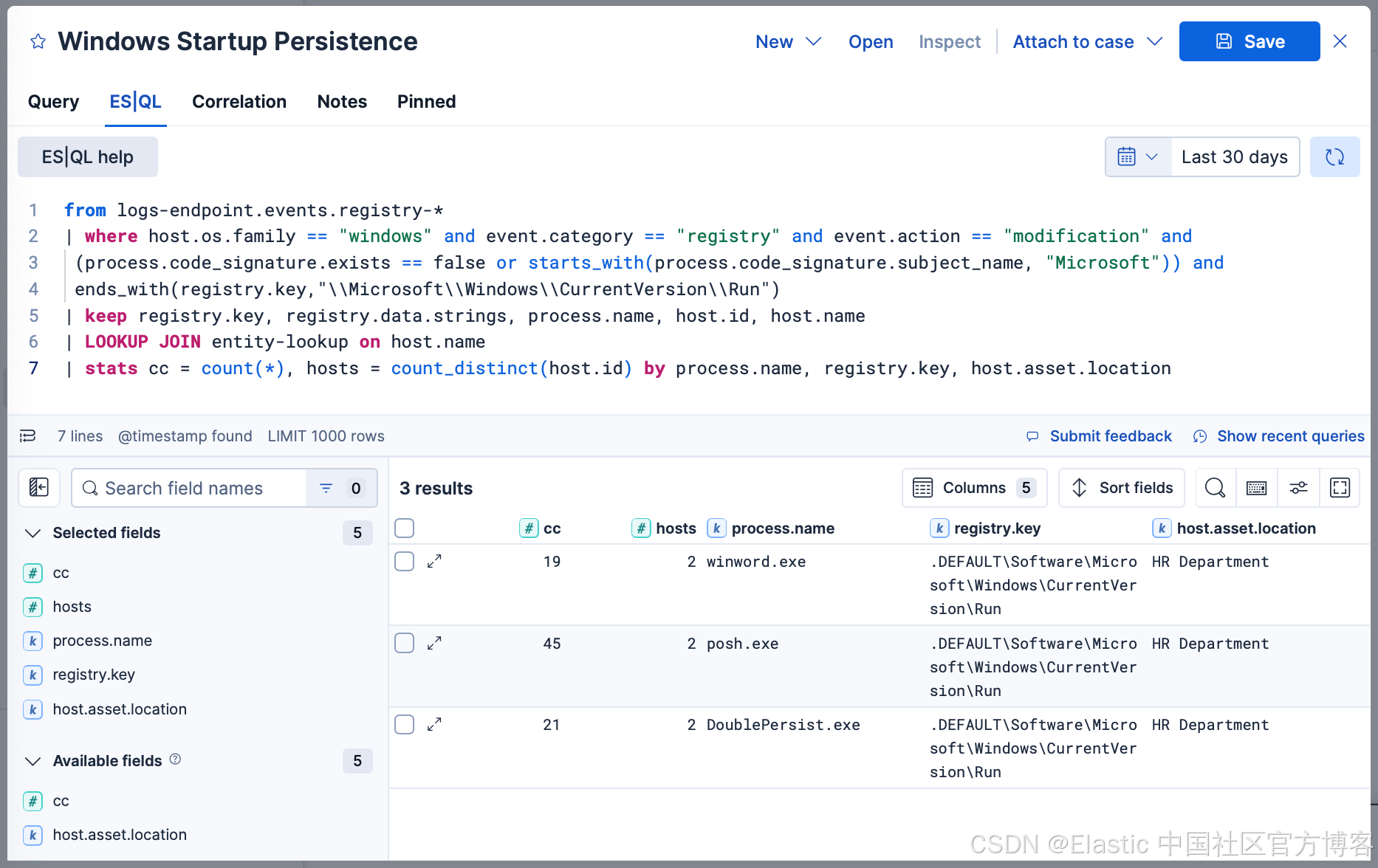1378x868 pixels.
Task: Hide the field list sidebar
Action: tap(39, 488)
